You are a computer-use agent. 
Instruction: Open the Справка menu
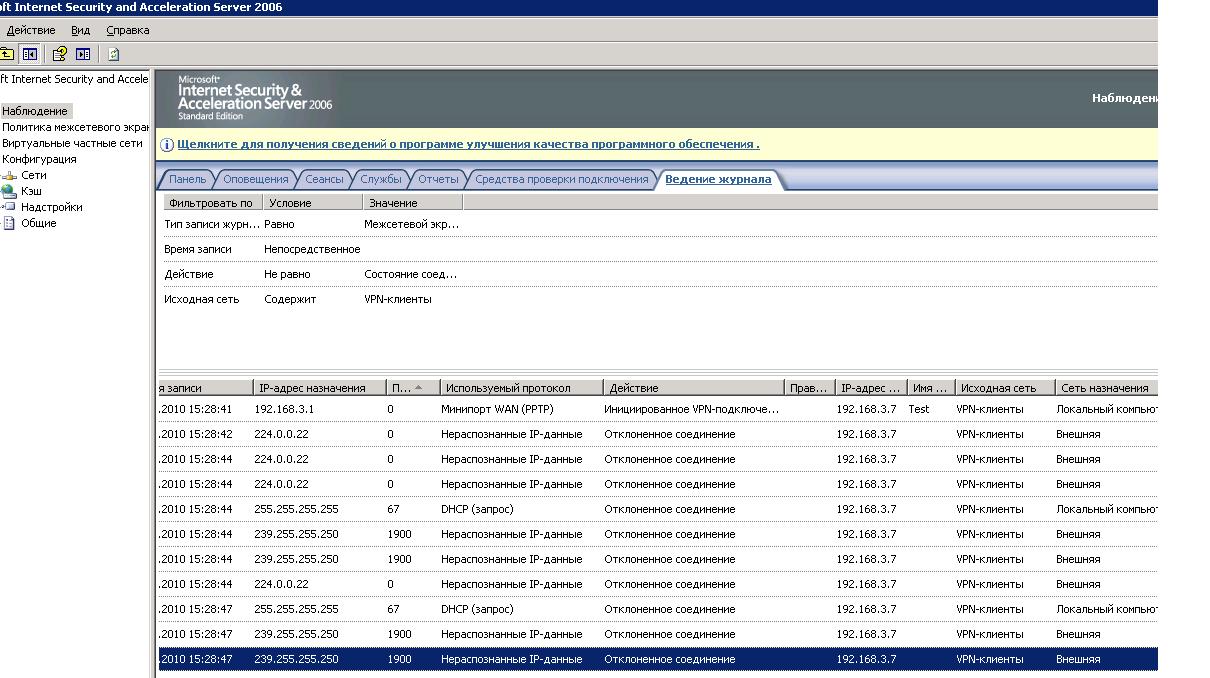point(128,30)
